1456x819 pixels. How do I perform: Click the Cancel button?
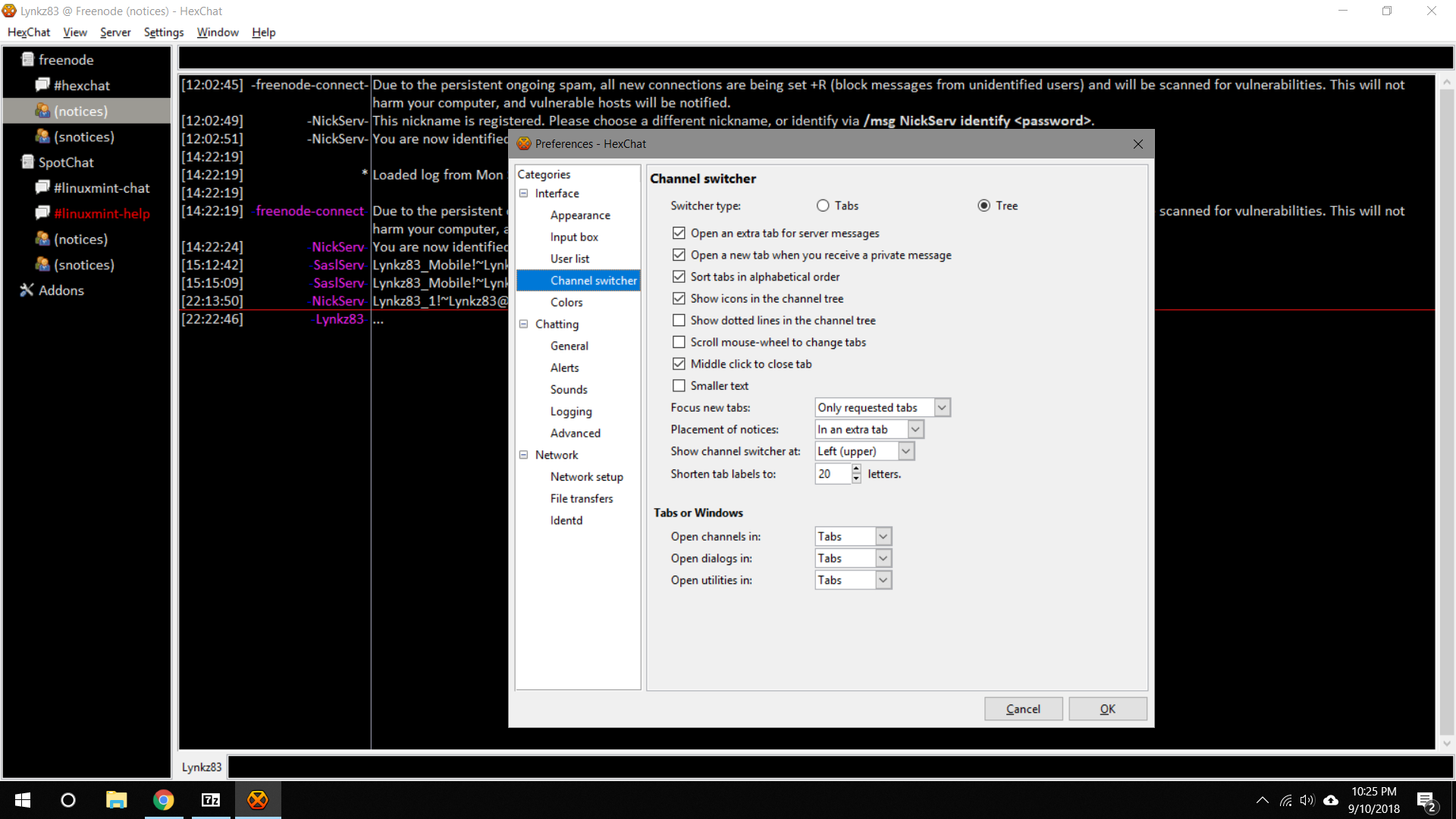pyautogui.click(x=1023, y=709)
